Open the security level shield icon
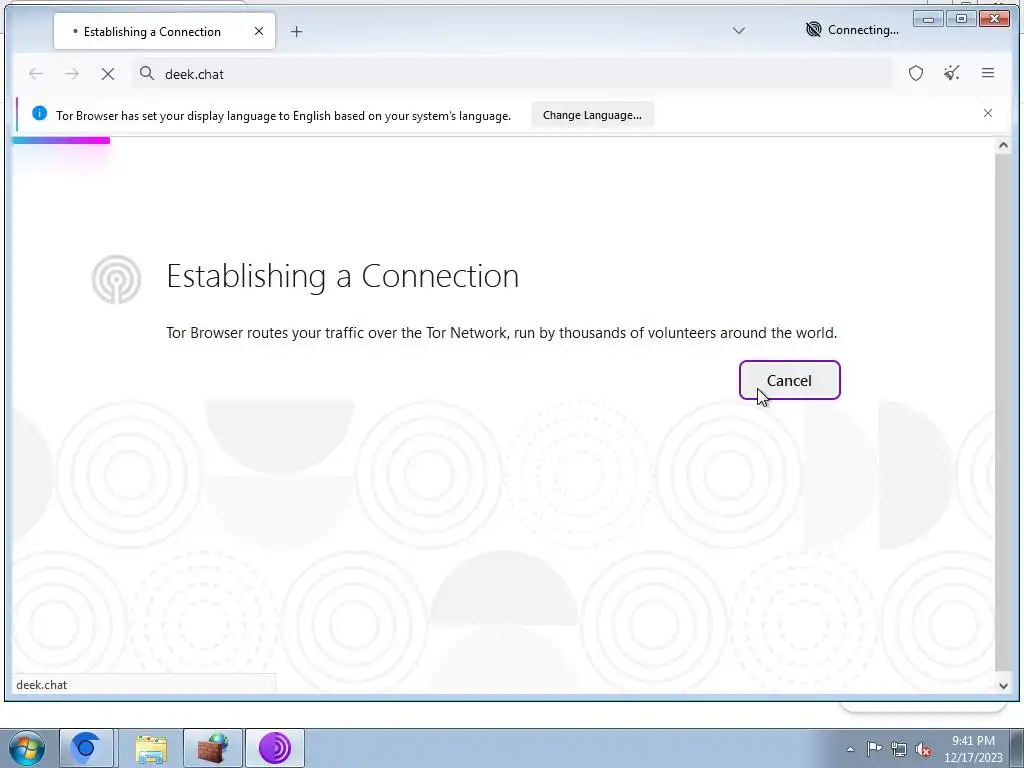The image size is (1024, 768). pos(916,73)
